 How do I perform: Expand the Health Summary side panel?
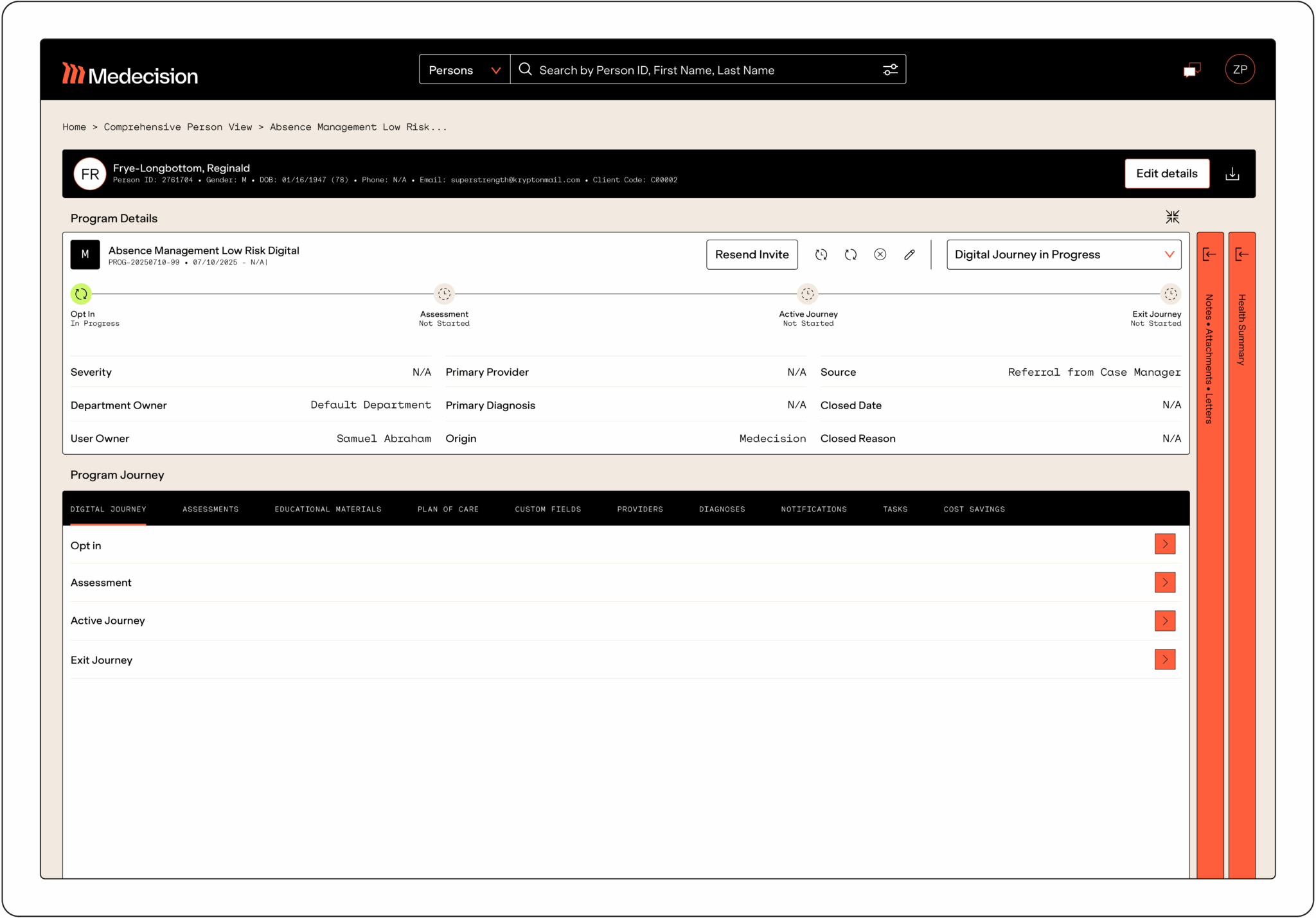1241,255
